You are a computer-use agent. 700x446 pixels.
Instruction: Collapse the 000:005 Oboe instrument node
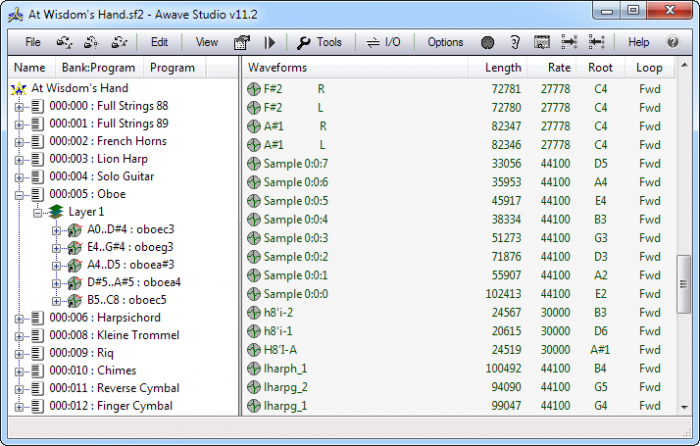point(19,194)
